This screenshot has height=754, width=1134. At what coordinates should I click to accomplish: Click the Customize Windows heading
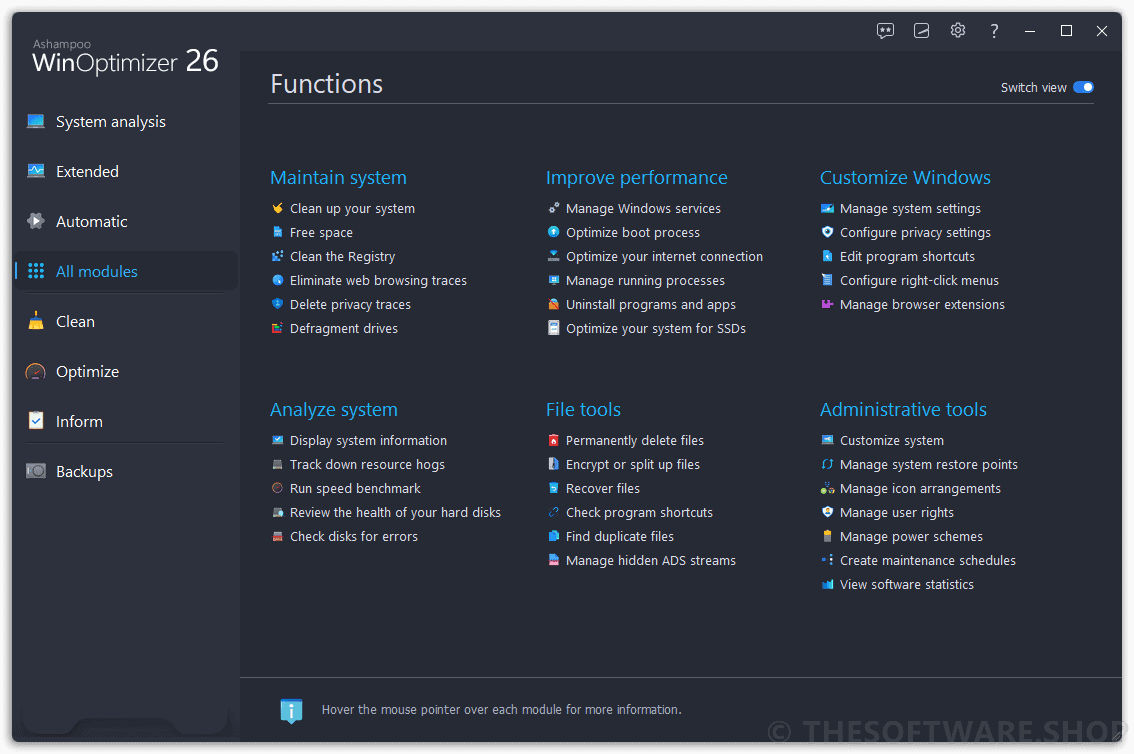(x=905, y=178)
